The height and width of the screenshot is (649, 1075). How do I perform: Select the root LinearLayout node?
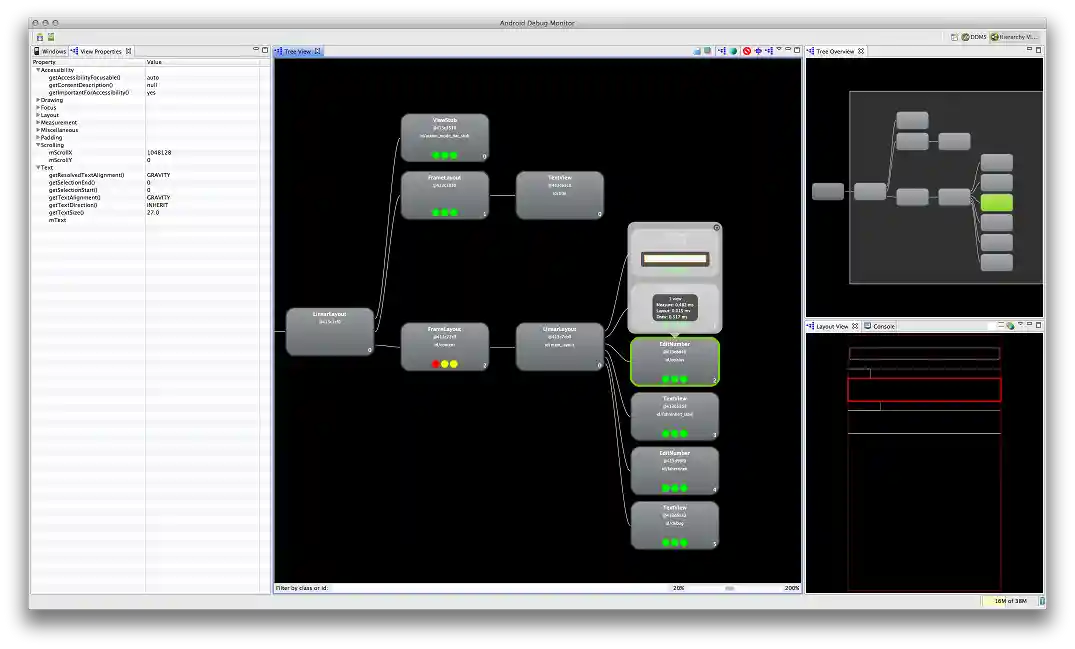(x=330, y=331)
